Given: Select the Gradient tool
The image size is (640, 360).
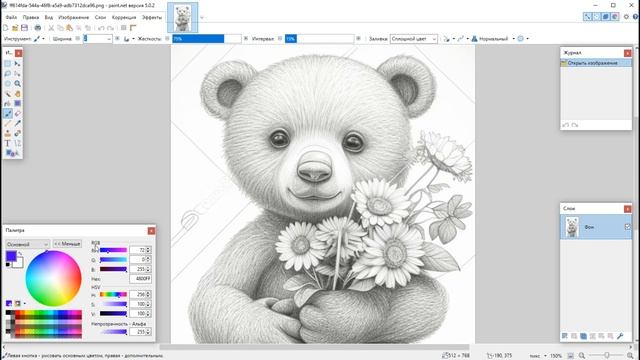Looking at the screenshot, I should pos(18,104).
